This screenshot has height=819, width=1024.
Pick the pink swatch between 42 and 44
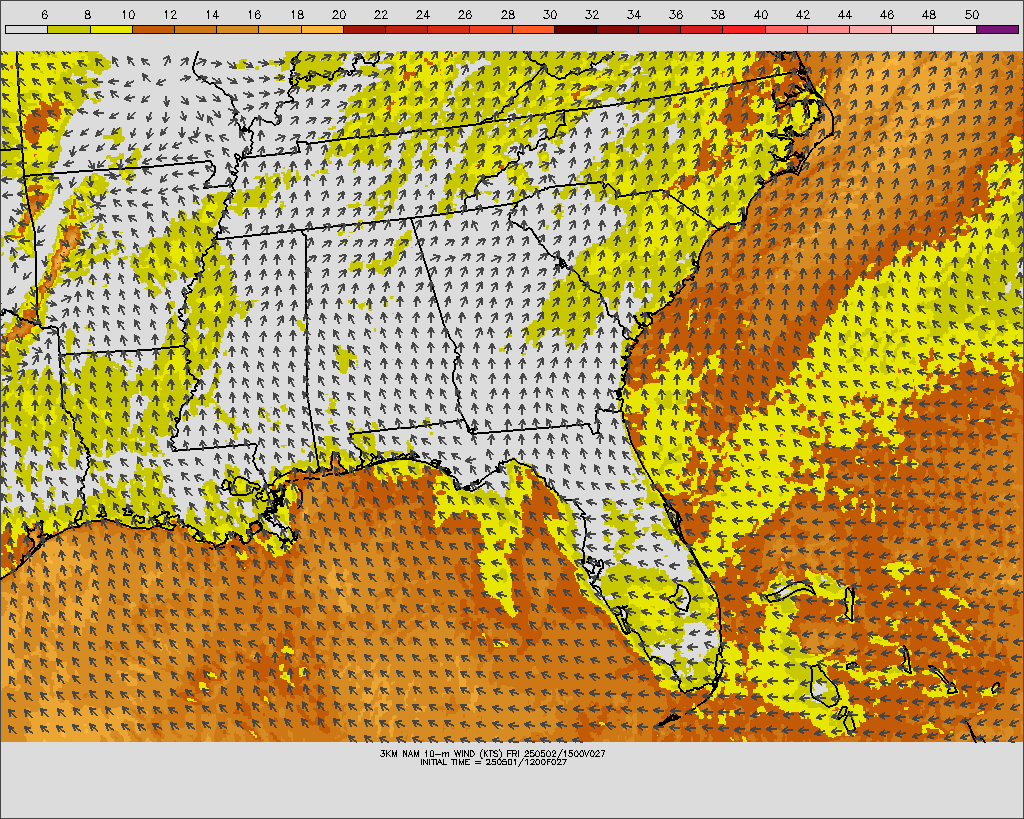pos(828,29)
